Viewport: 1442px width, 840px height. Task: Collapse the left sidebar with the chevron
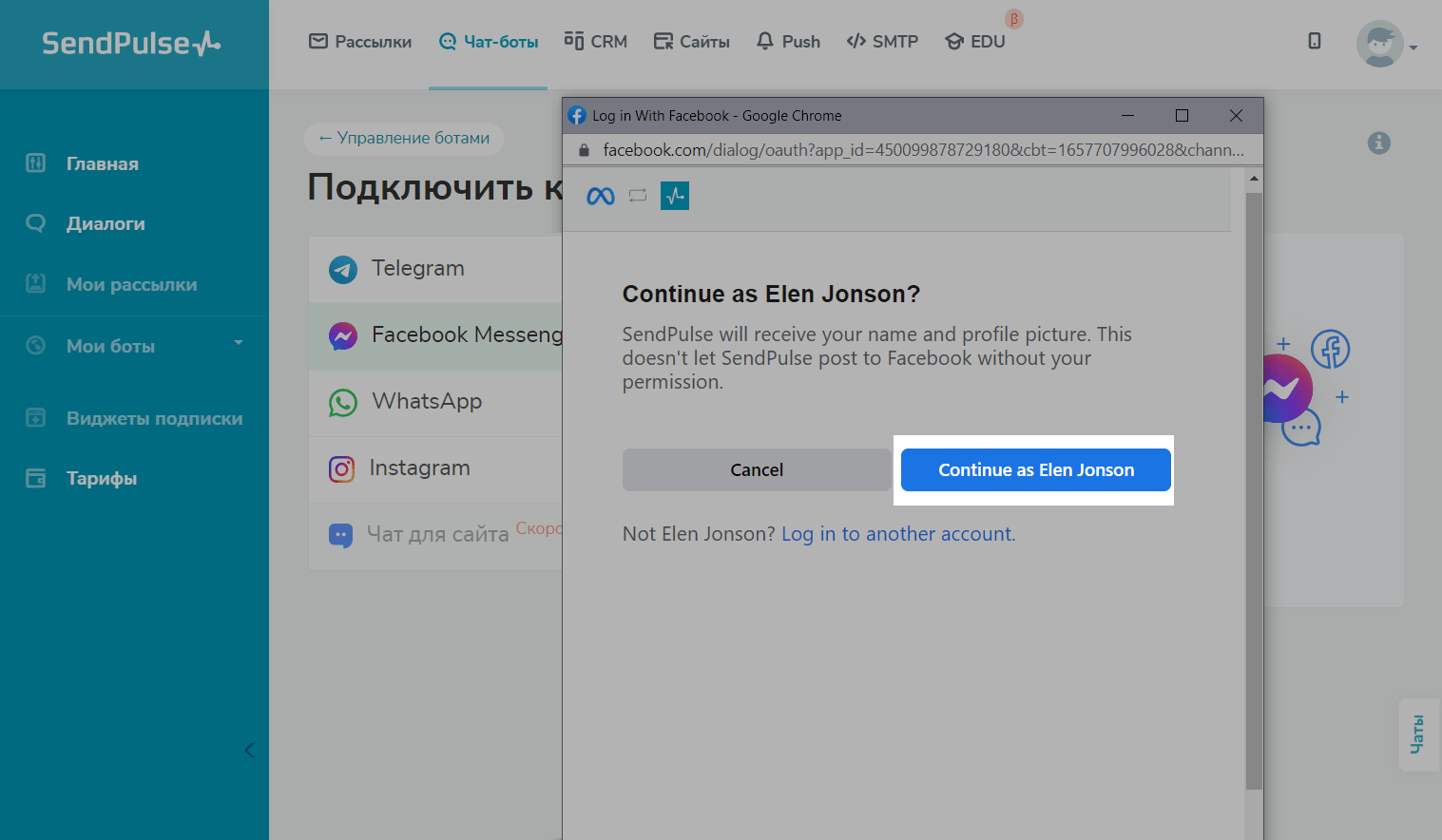pyautogui.click(x=249, y=750)
